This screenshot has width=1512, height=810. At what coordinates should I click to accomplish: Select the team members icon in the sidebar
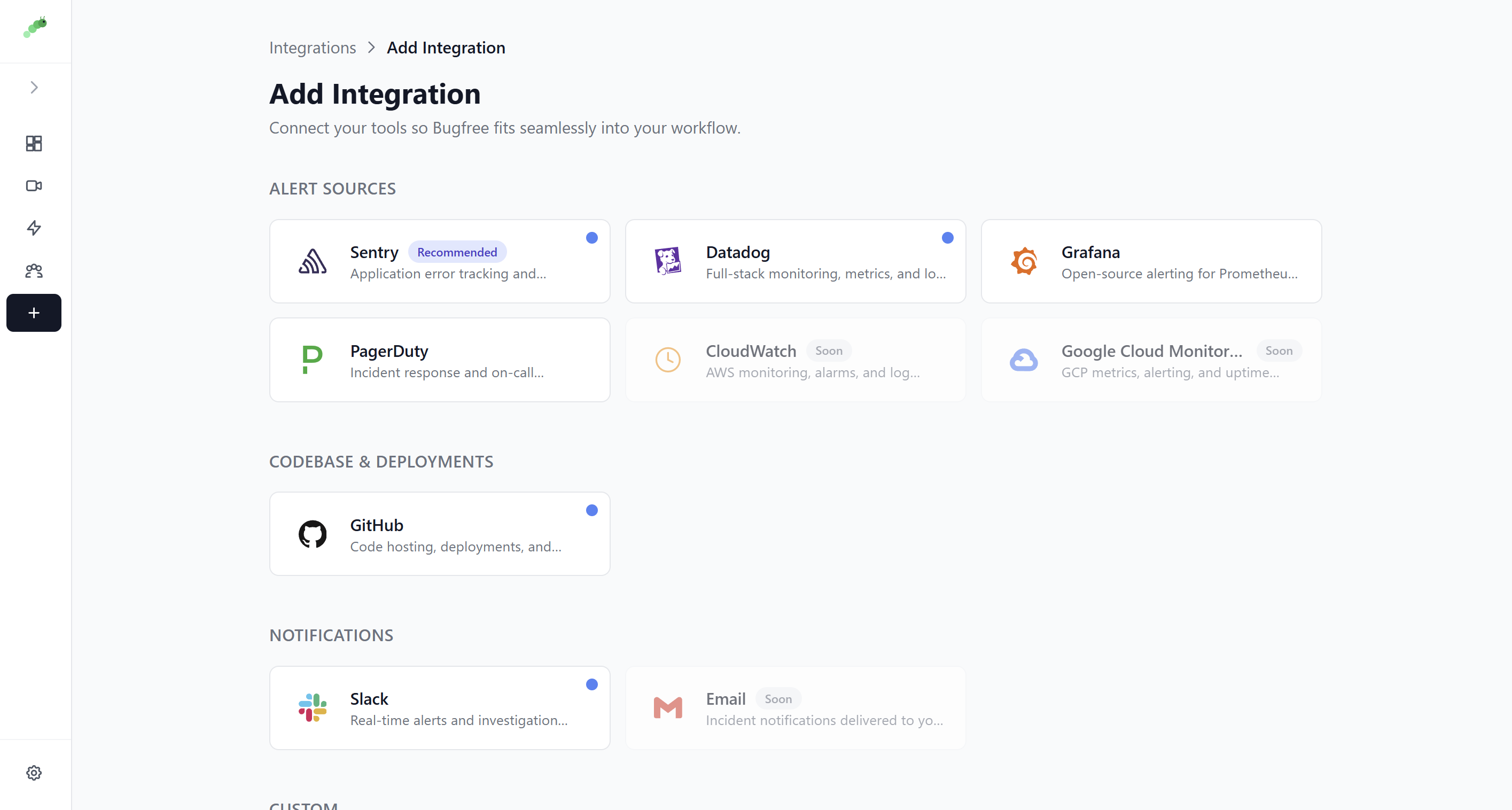click(x=34, y=270)
